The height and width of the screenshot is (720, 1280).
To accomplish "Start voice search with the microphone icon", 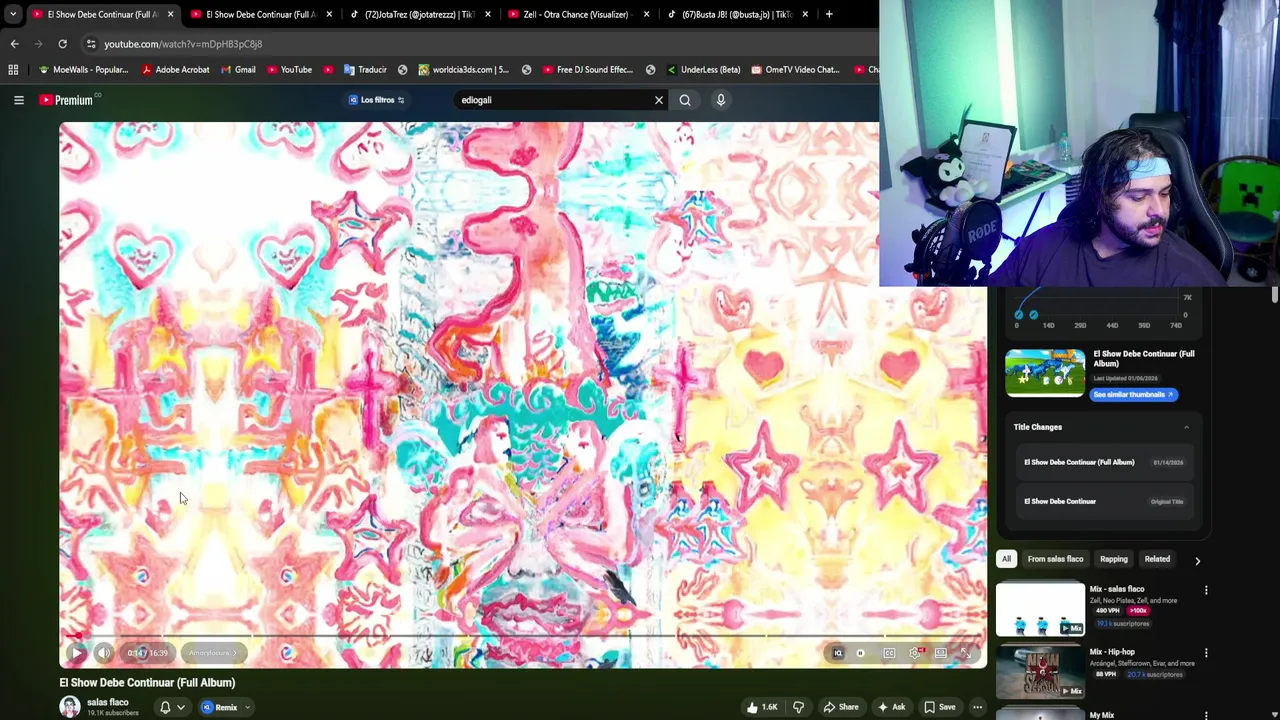I will [720, 100].
